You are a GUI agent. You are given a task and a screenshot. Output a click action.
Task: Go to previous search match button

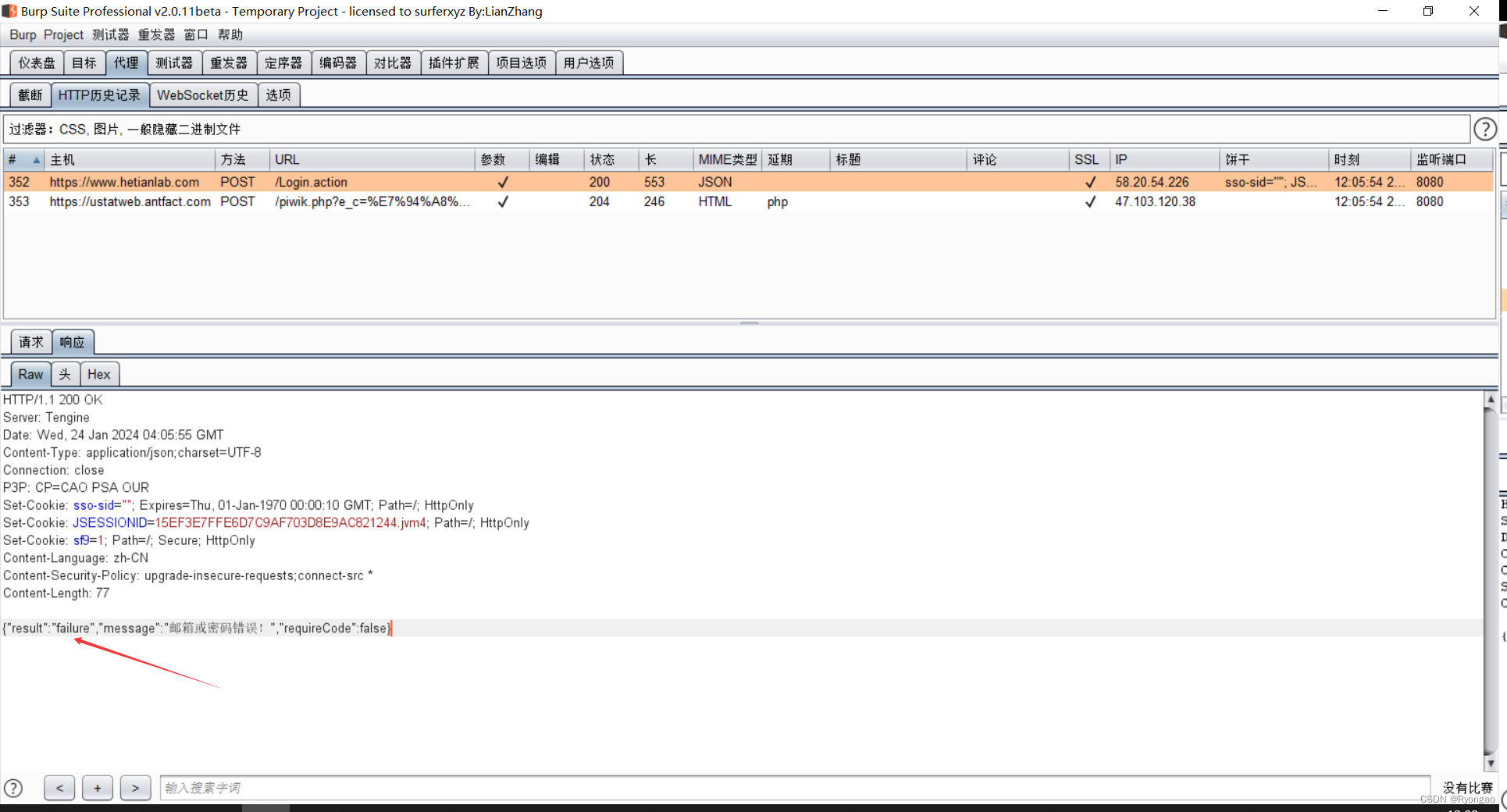(x=59, y=788)
